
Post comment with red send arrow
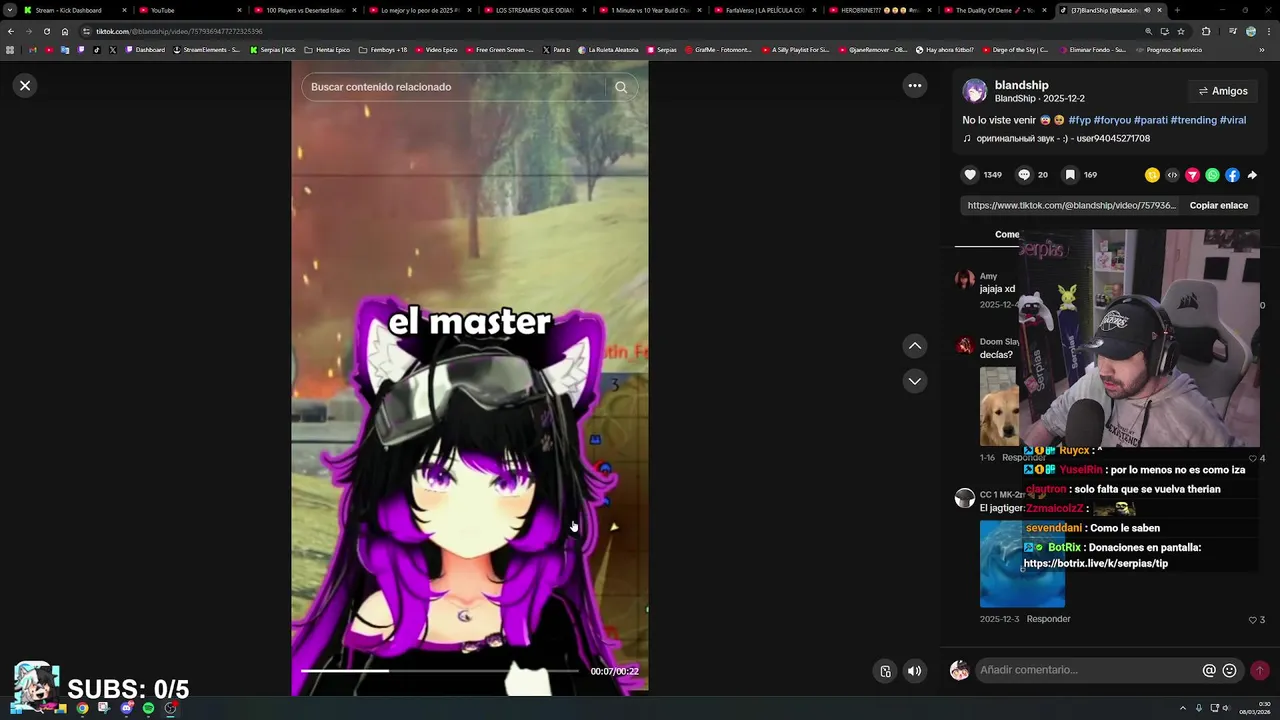tap(1259, 670)
